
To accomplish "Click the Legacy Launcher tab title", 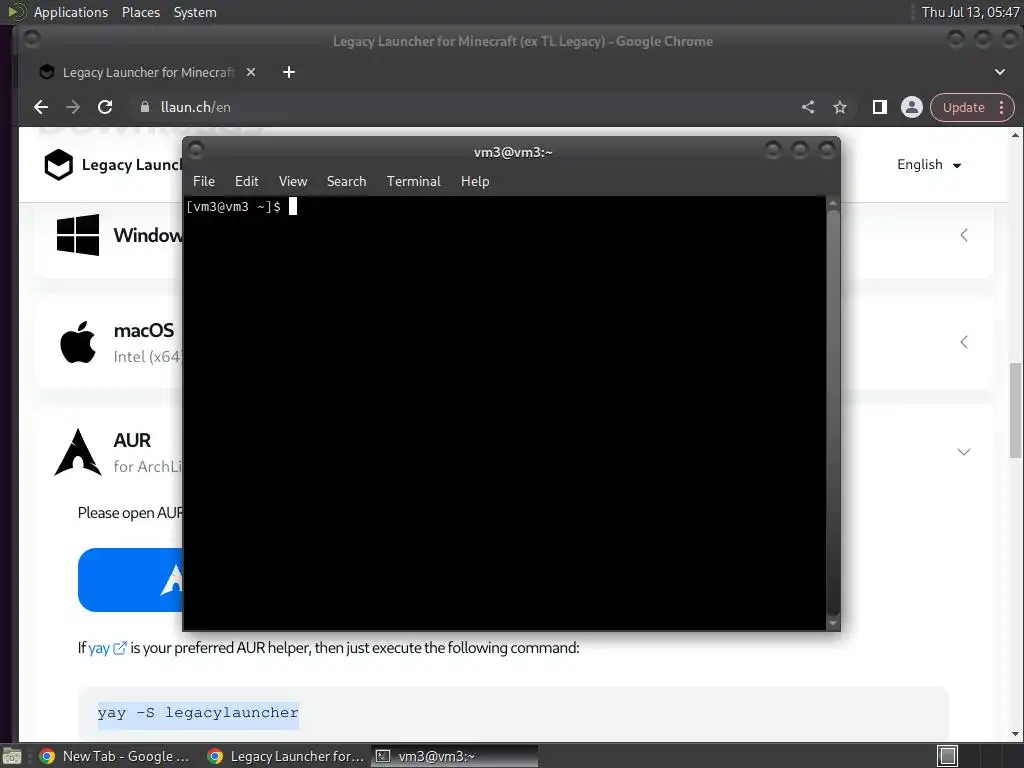I will pyautogui.click(x=148, y=72).
